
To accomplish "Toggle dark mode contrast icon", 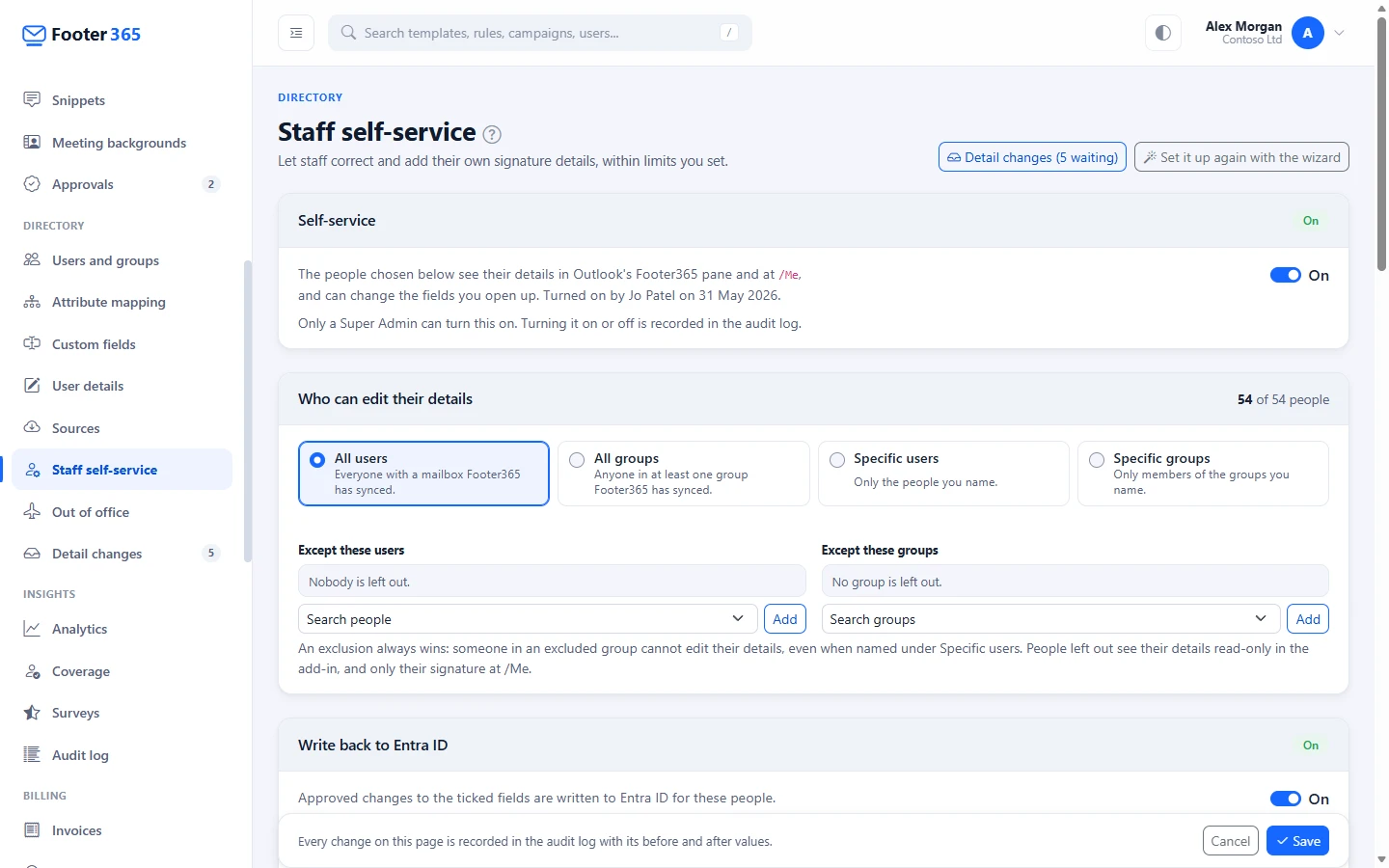I will coord(1163,33).
